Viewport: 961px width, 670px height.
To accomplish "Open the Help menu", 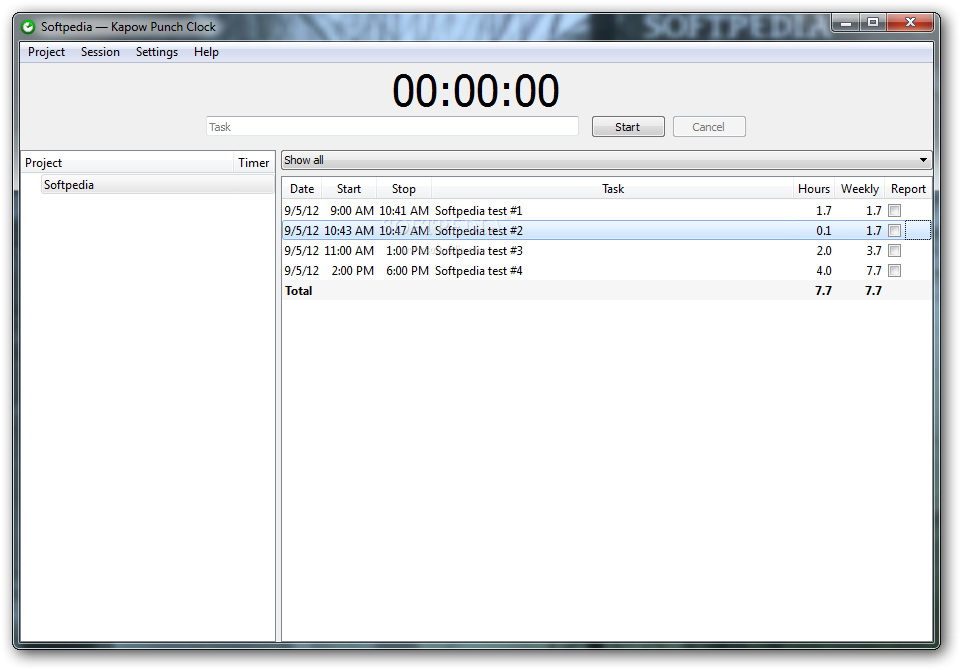I will pyautogui.click(x=206, y=52).
